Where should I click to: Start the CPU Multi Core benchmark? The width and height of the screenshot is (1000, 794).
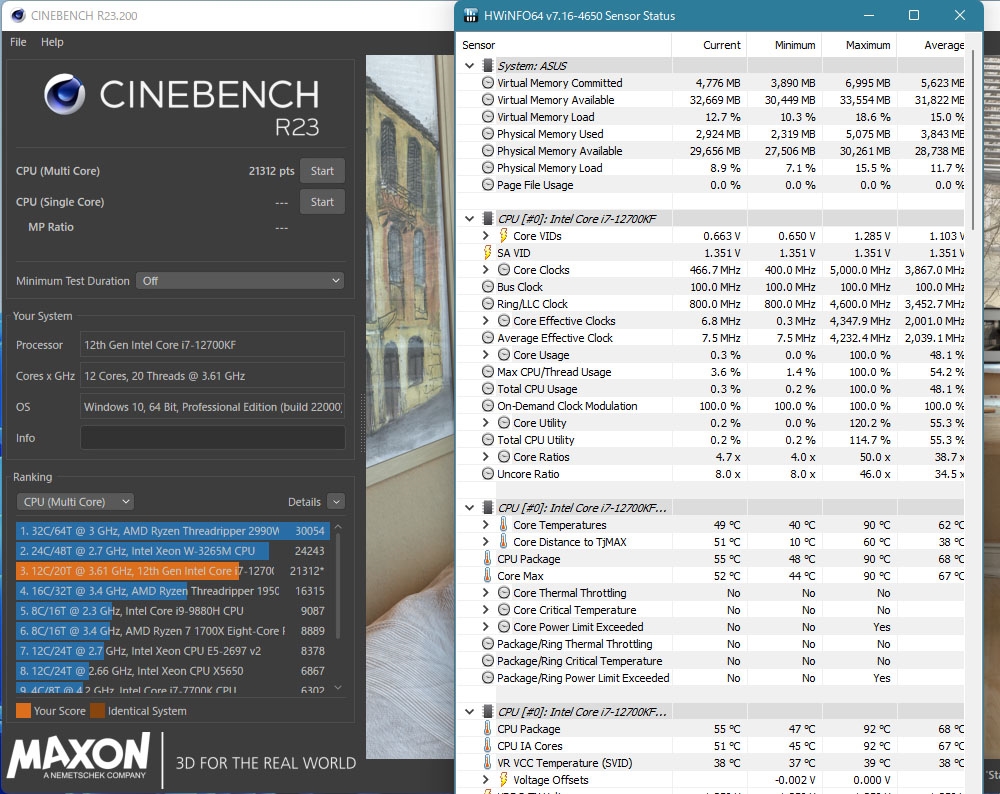(x=322, y=171)
